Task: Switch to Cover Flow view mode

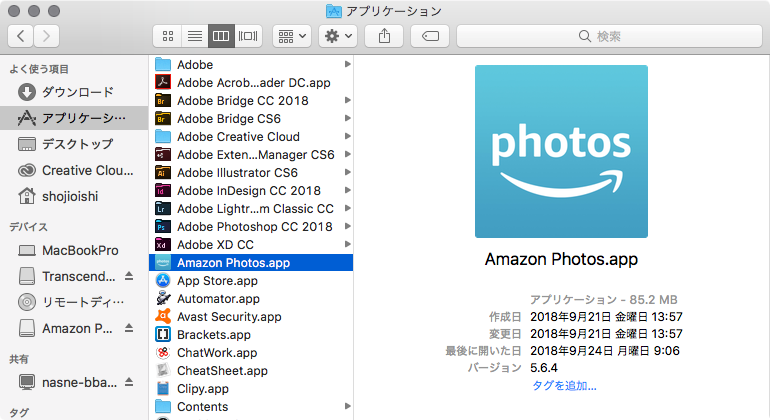Action: click(x=248, y=36)
